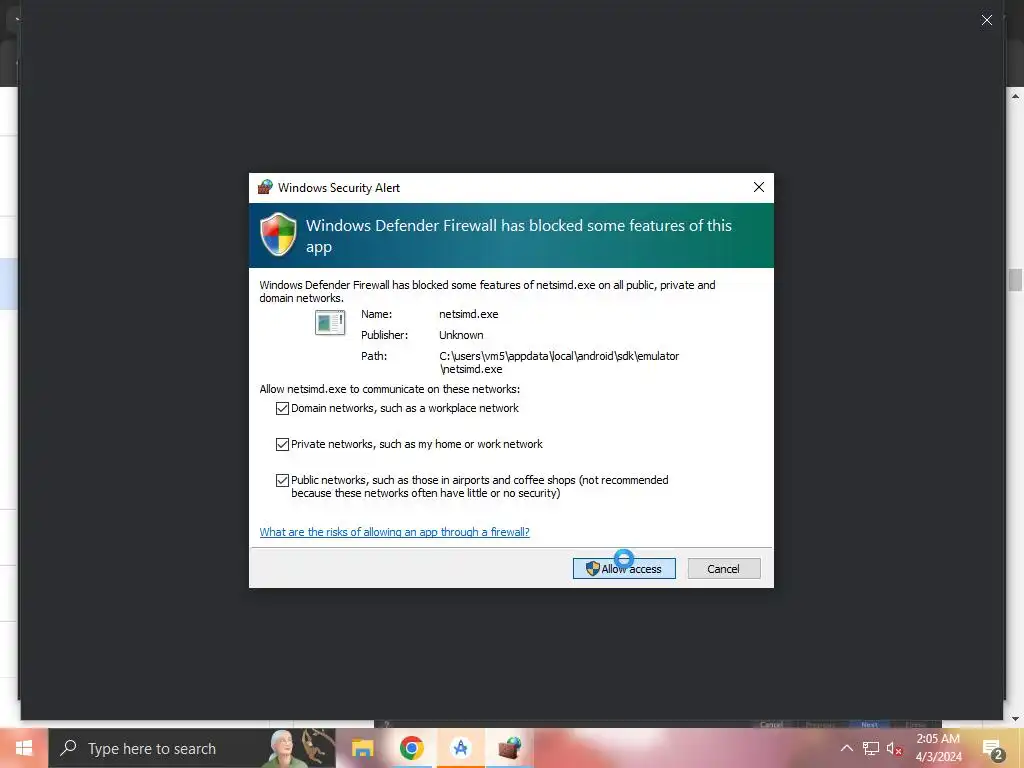Screen dimensions: 1024x768
Task: Open clock showing 2:05 AM
Action: (938, 748)
